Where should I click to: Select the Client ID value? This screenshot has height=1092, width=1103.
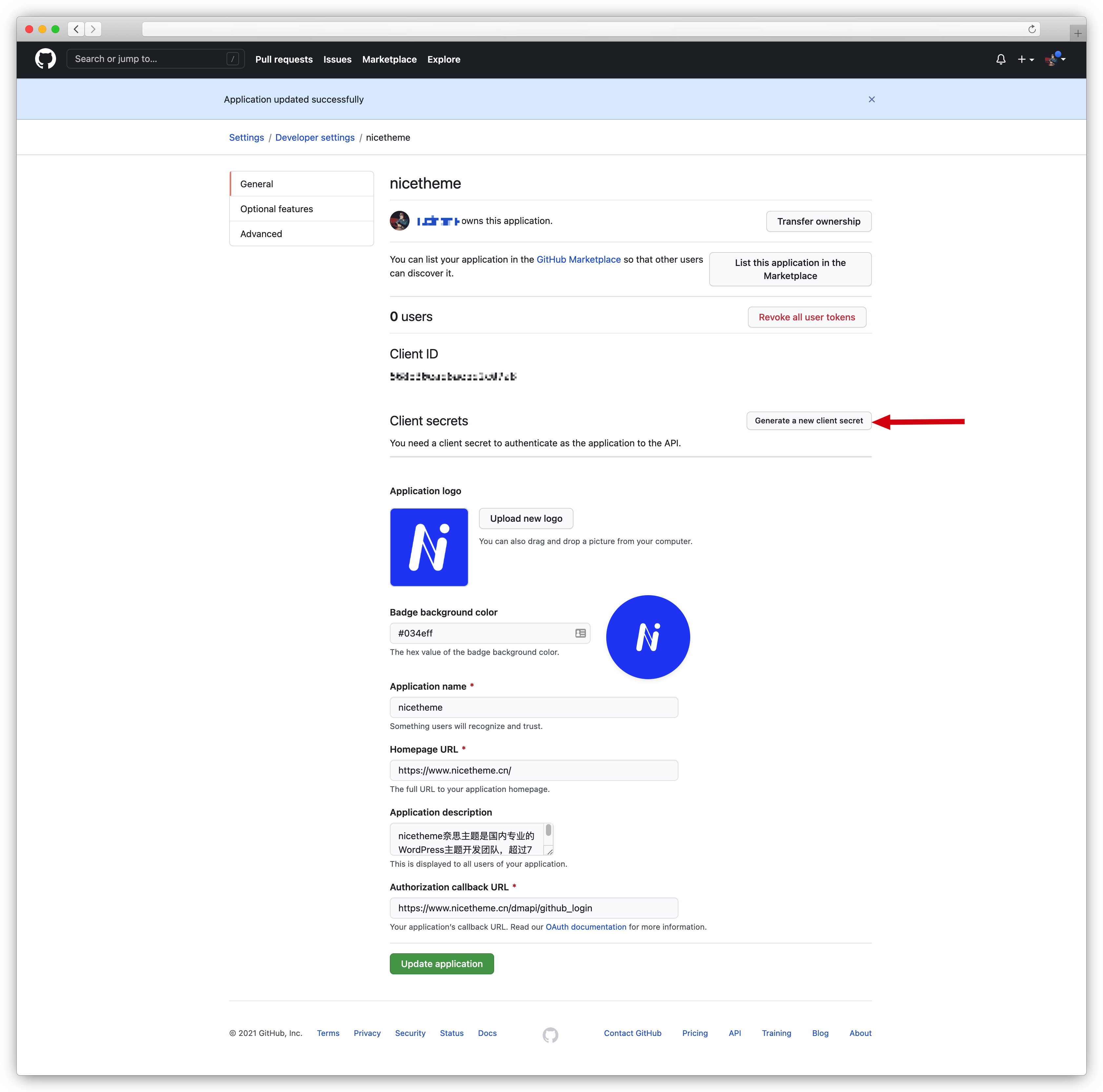point(453,376)
